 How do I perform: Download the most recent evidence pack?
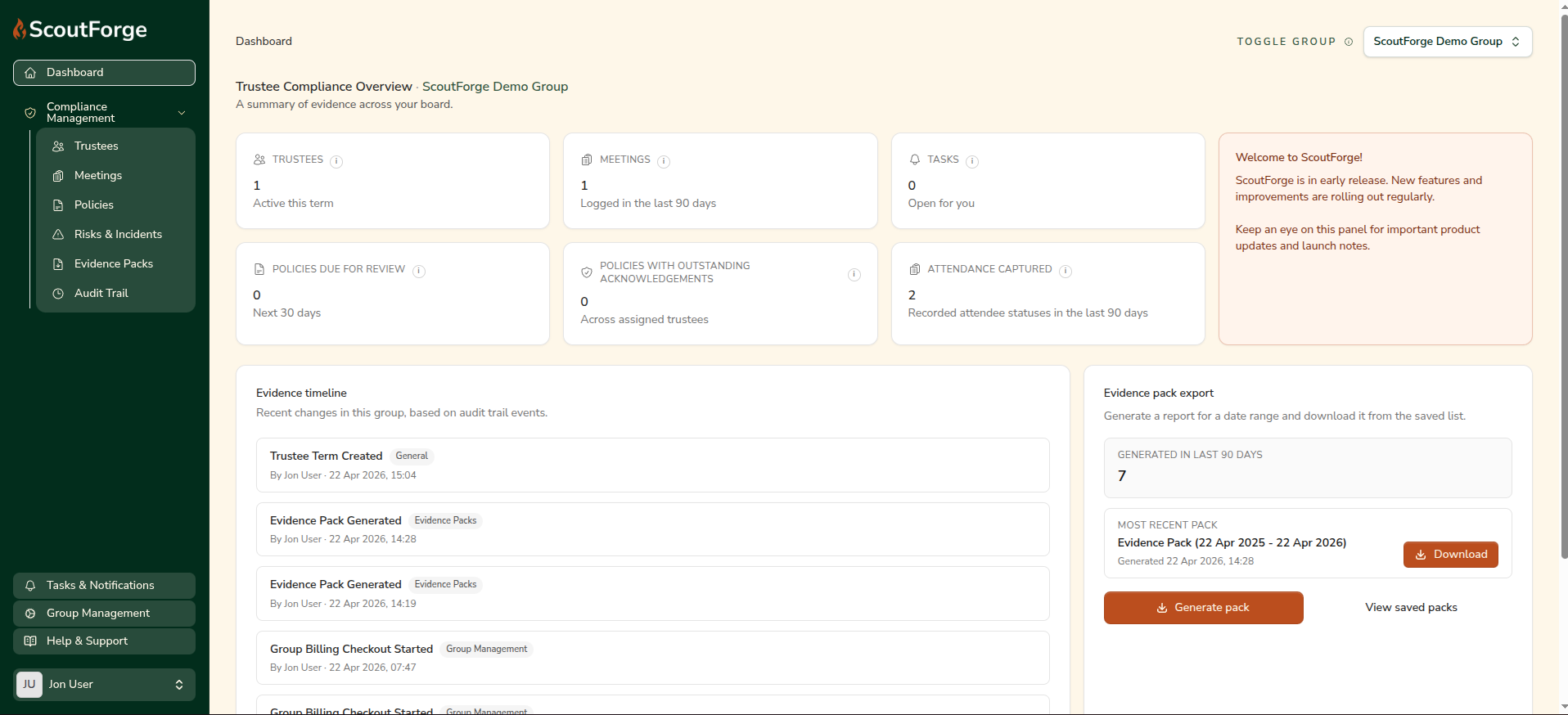(x=1451, y=555)
